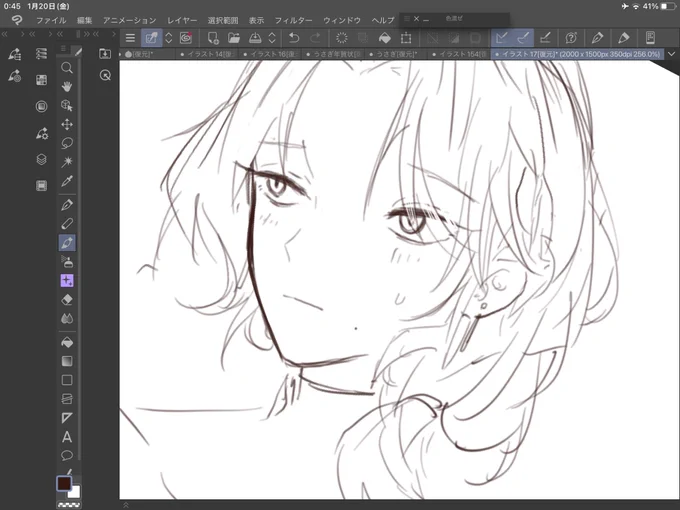This screenshot has height=510, width=680.
Task: Toggle Snap to Grid
Action: tap(545, 38)
